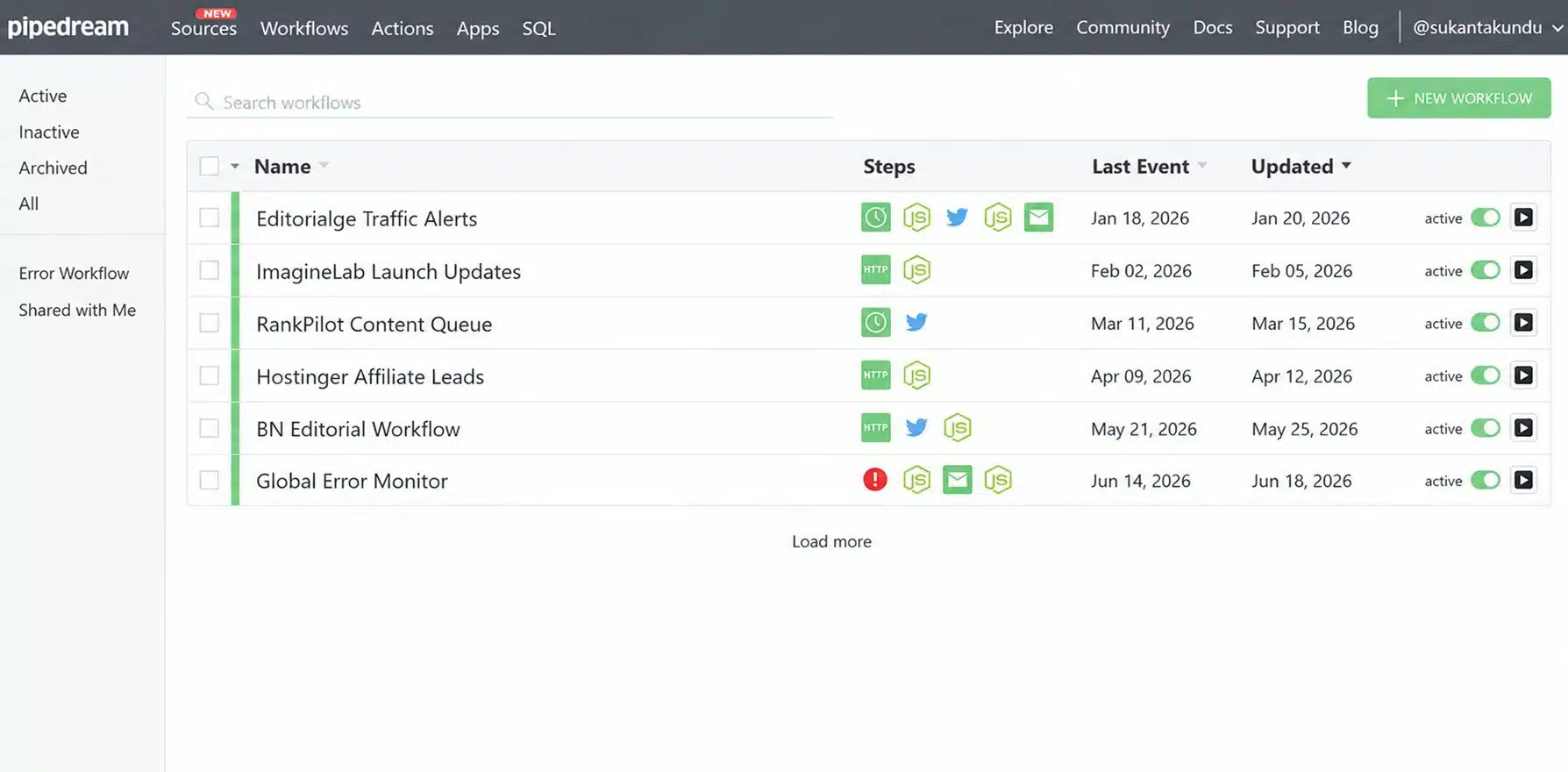Open Shared with Me in the sidebar
The image size is (1568, 772).
tap(77, 310)
